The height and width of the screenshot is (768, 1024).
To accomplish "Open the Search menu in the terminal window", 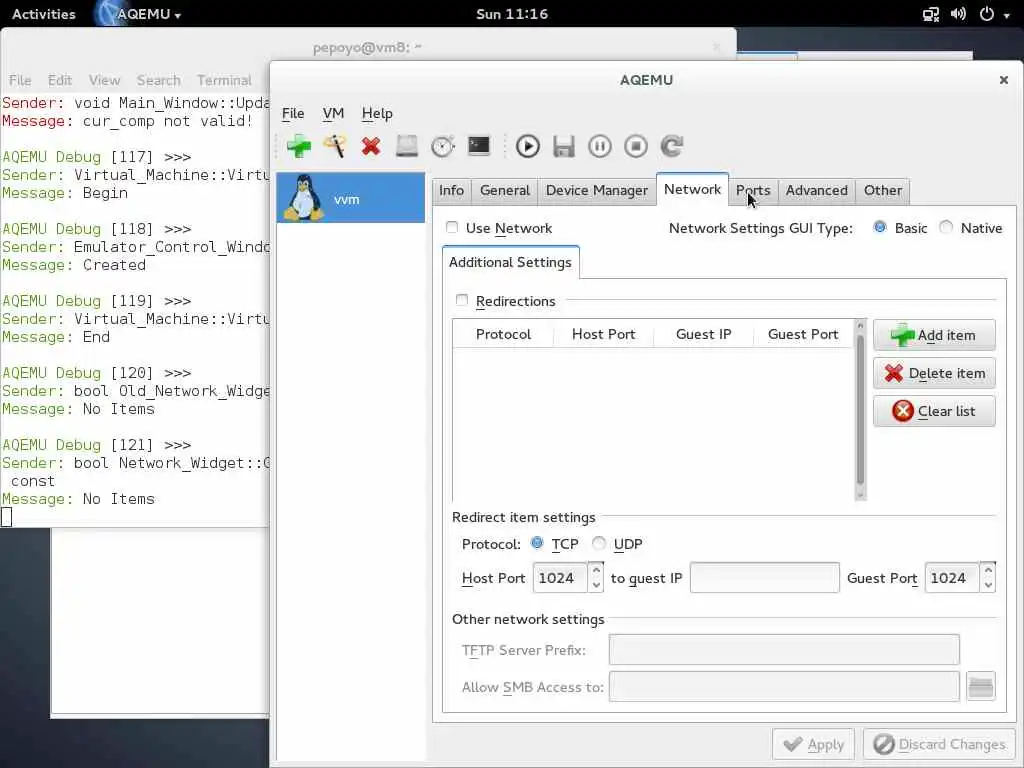I will tap(159, 80).
